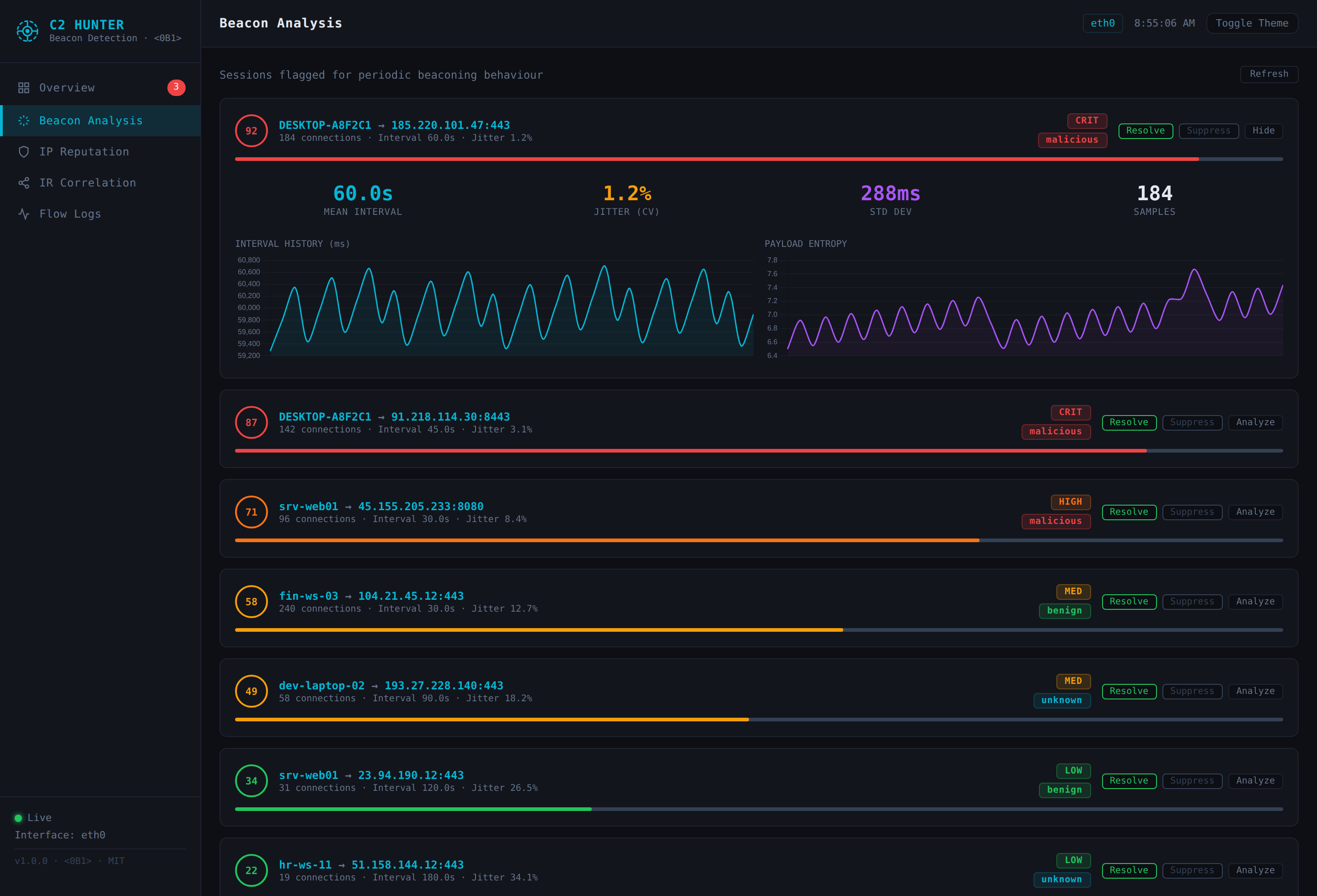Open Overview via its grid icon
This screenshot has width=1317, height=896.
[x=24, y=88]
